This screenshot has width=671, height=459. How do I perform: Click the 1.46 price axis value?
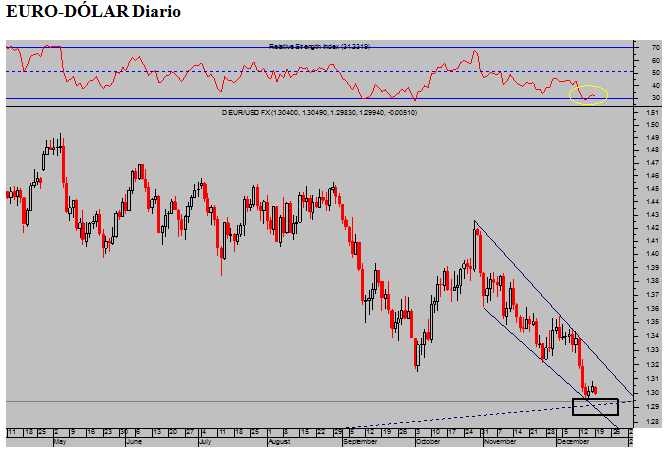[x=652, y=175]
